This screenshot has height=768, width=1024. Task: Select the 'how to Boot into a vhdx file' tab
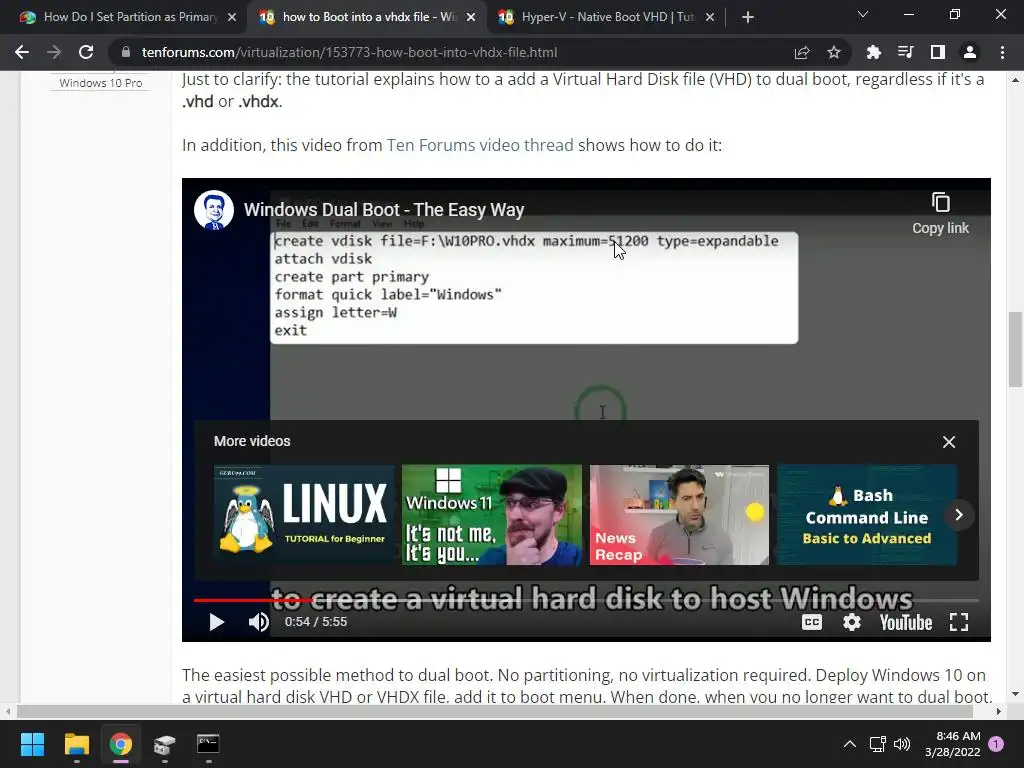point(366,17)
